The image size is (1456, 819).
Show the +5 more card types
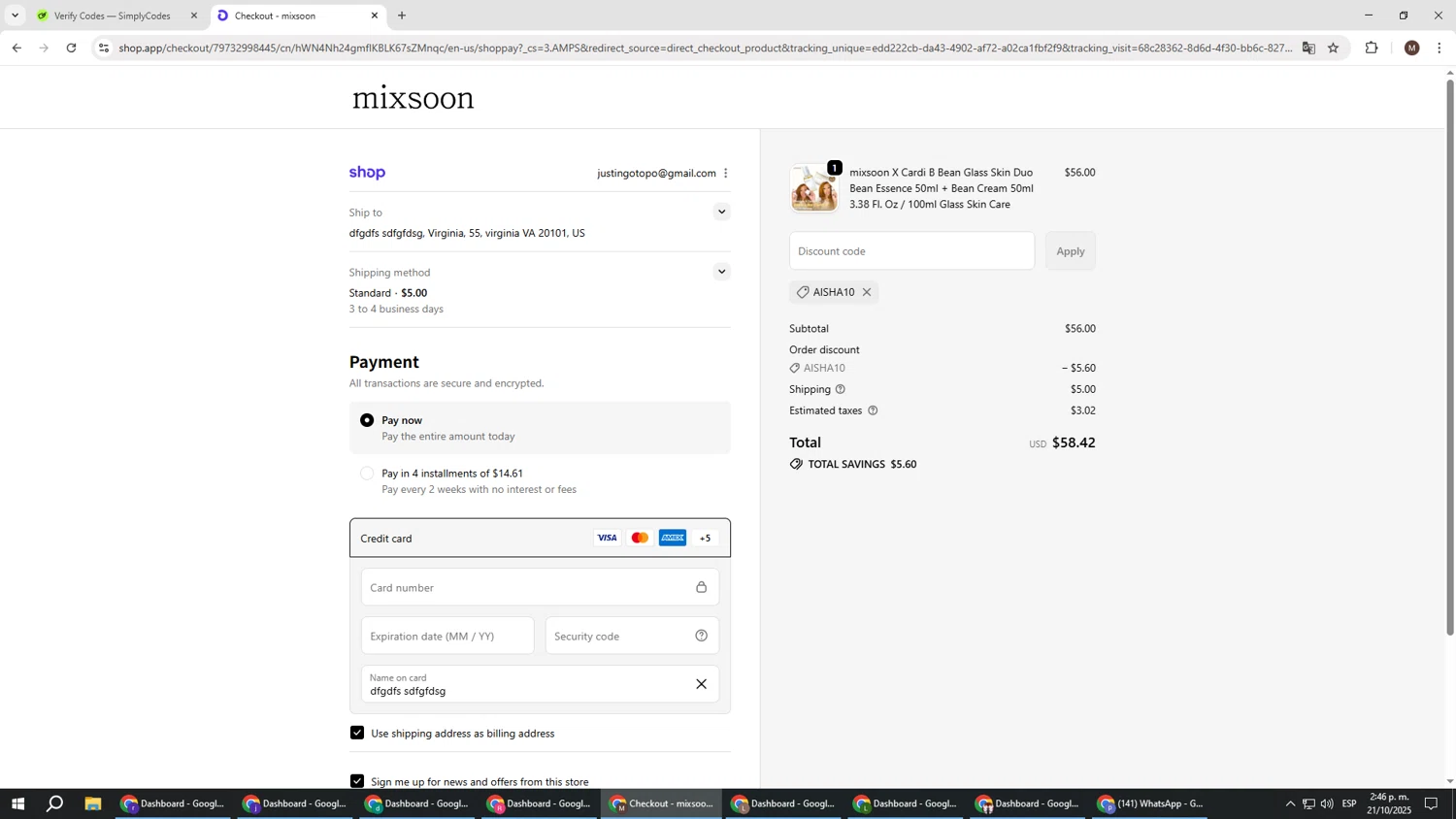click(706, 539)
